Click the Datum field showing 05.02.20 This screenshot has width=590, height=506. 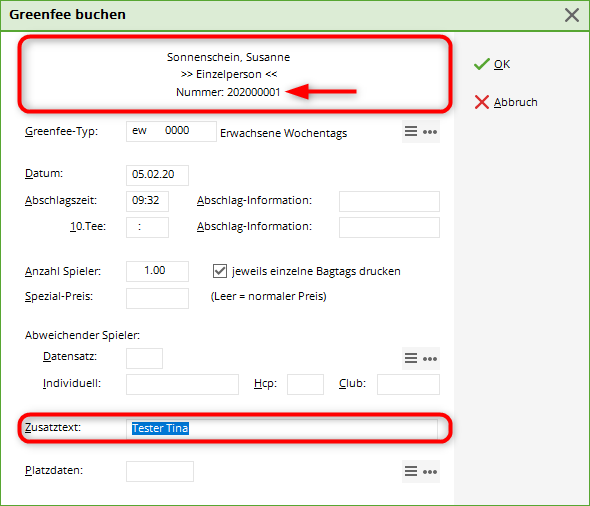coord(157,175)
